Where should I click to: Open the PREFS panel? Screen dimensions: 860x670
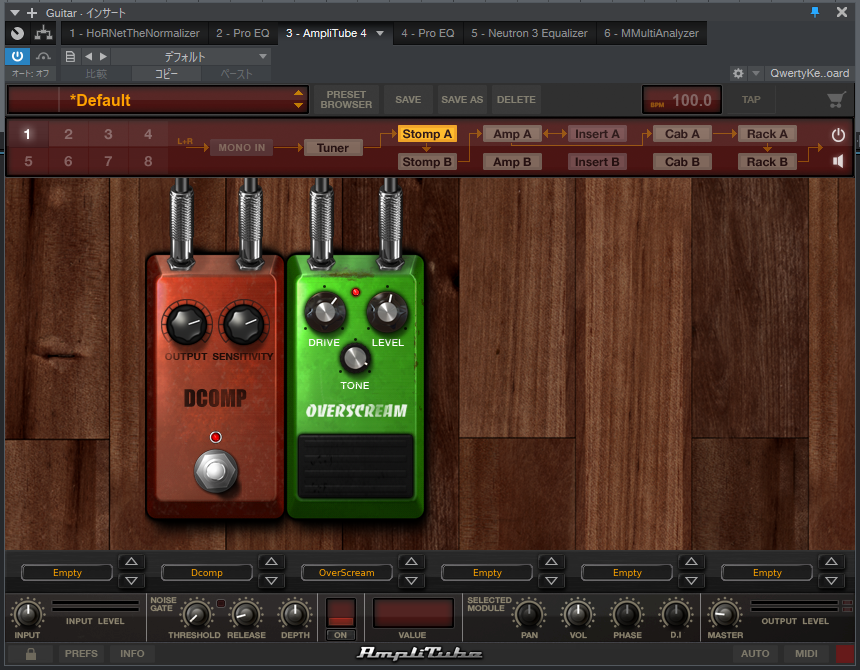(x=81, y=654)
